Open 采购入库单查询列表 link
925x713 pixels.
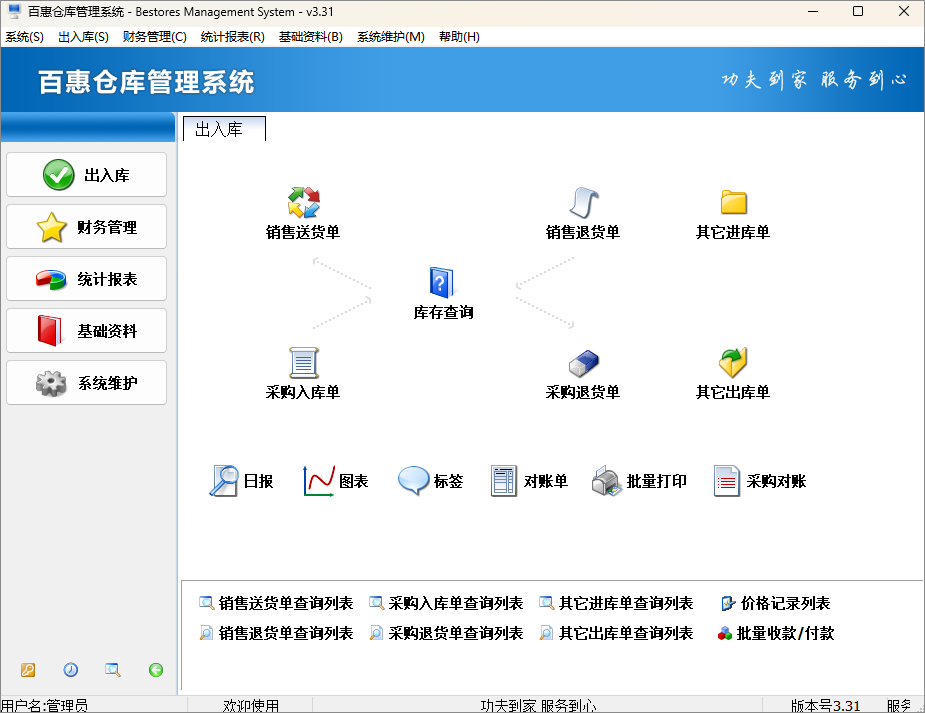point(456,603)
